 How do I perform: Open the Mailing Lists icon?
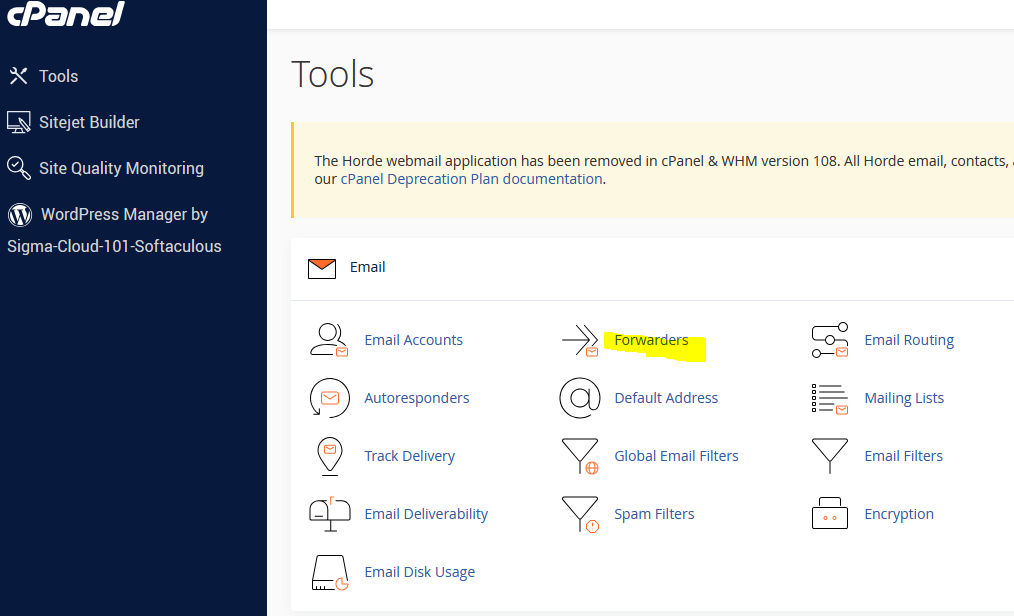pos(829,398)
